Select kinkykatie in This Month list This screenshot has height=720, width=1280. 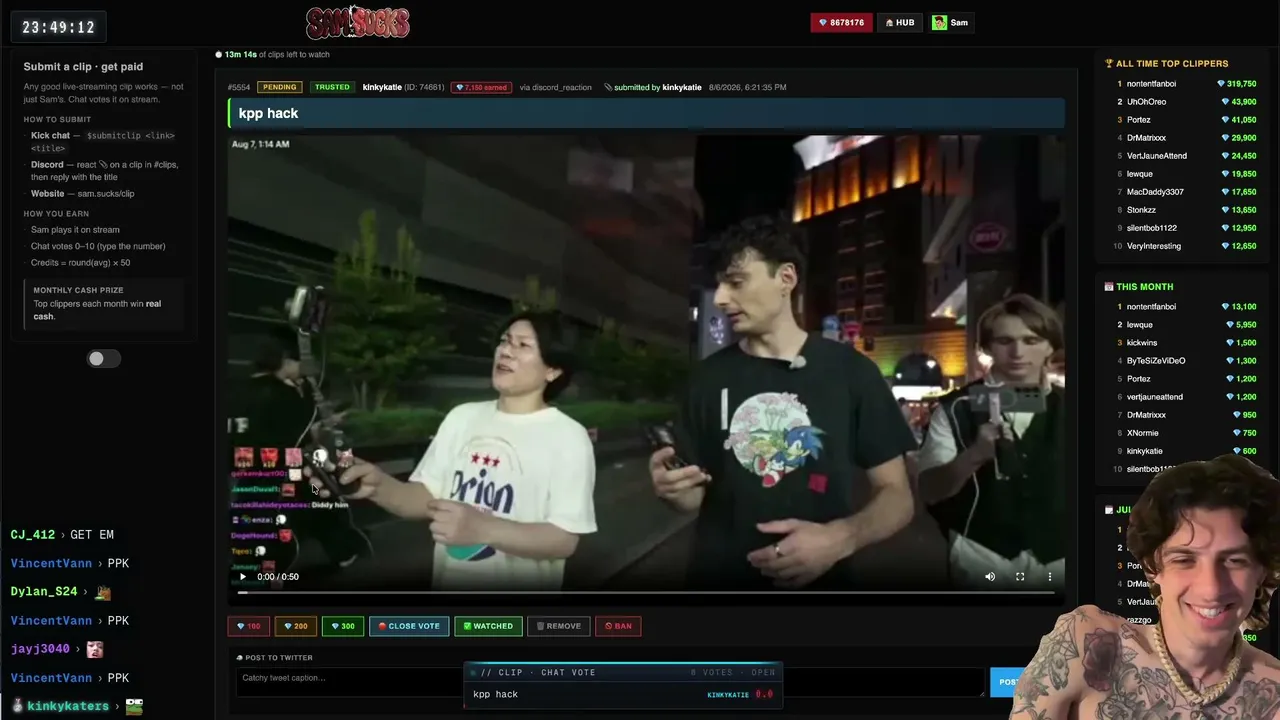pyautogui.click(x=1144, y=451)
